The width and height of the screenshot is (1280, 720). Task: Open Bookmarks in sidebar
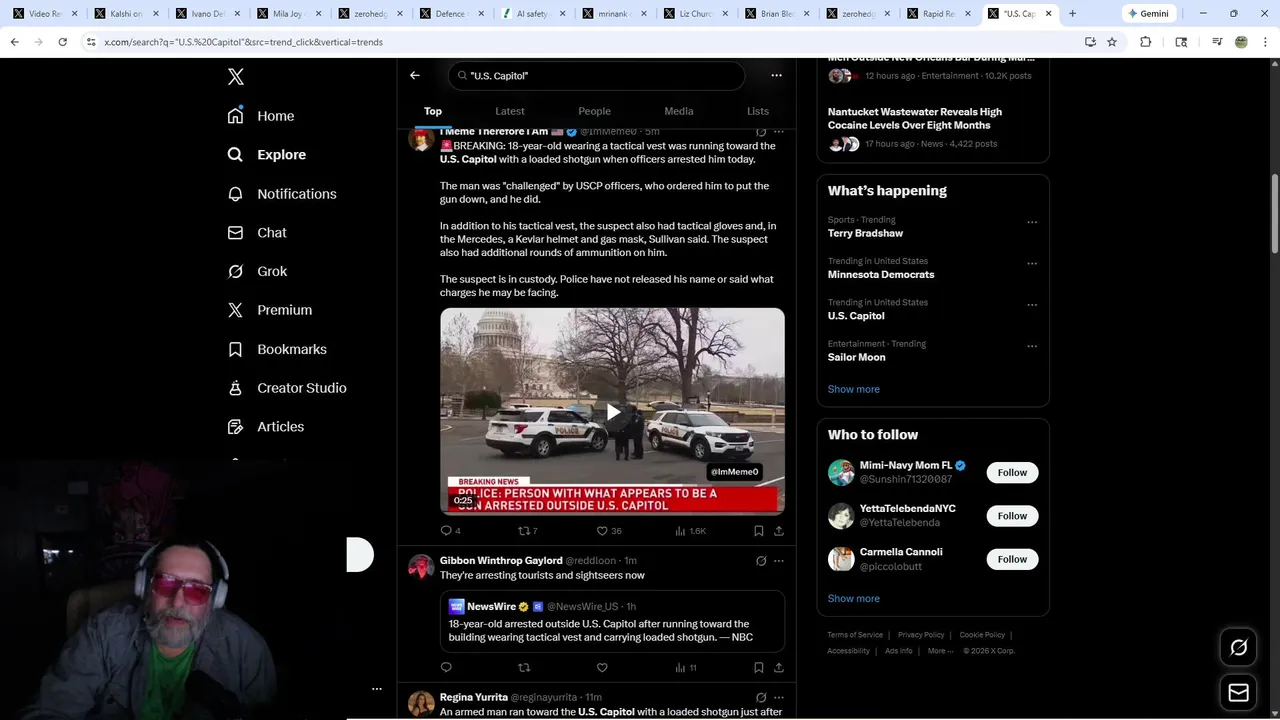click(277, 349)
